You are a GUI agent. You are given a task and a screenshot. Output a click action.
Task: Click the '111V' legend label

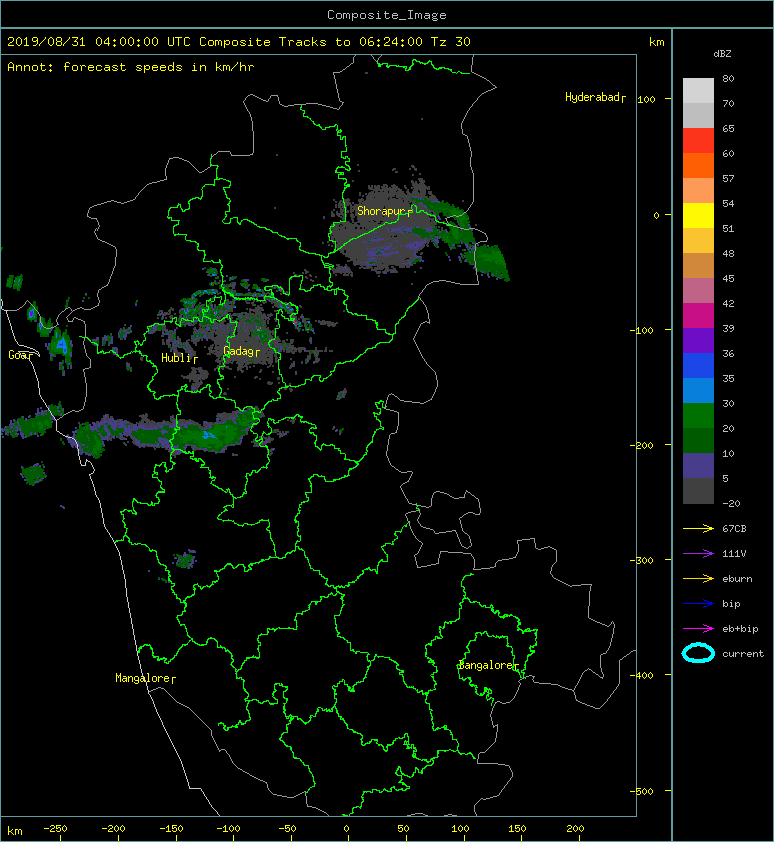(734, 554)
